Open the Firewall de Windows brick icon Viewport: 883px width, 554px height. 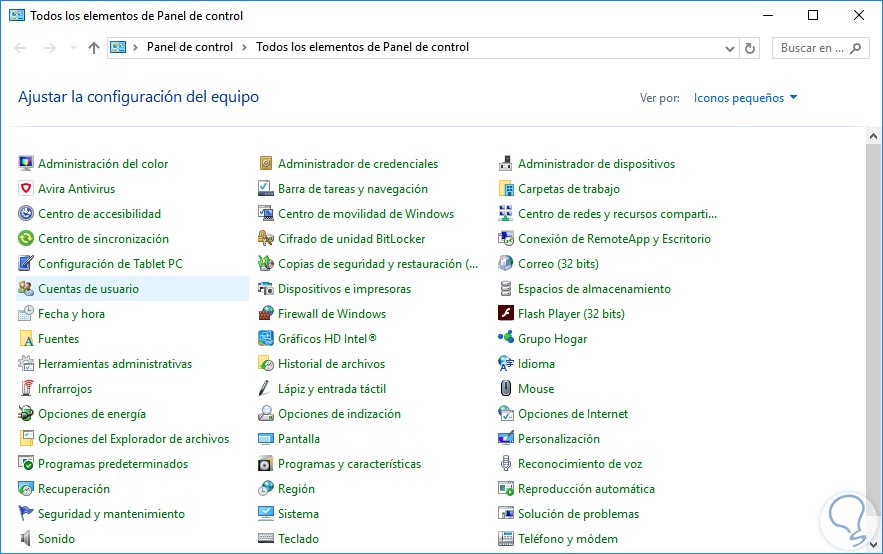[266, 314]
